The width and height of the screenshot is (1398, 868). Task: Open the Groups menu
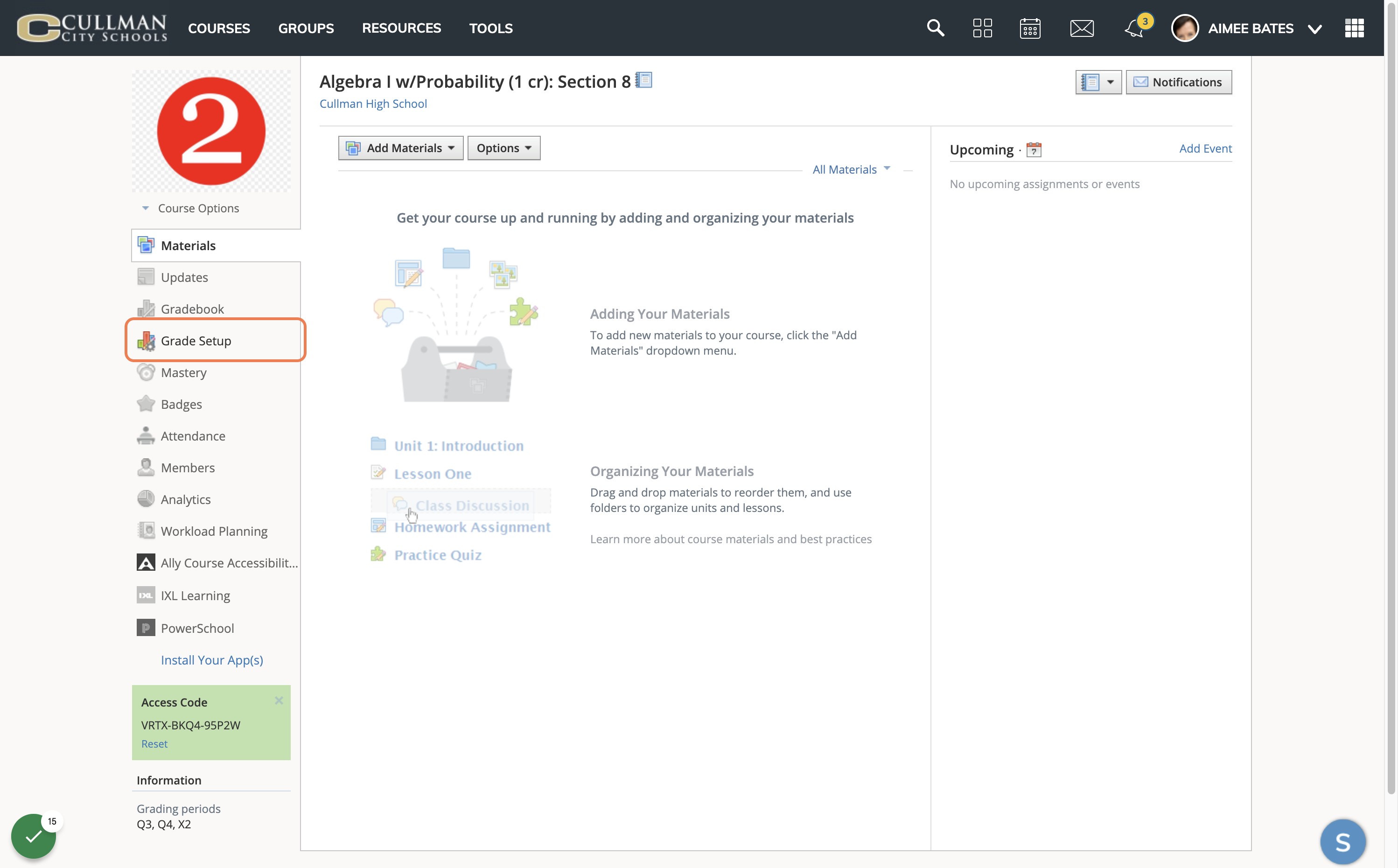[306, 28]
